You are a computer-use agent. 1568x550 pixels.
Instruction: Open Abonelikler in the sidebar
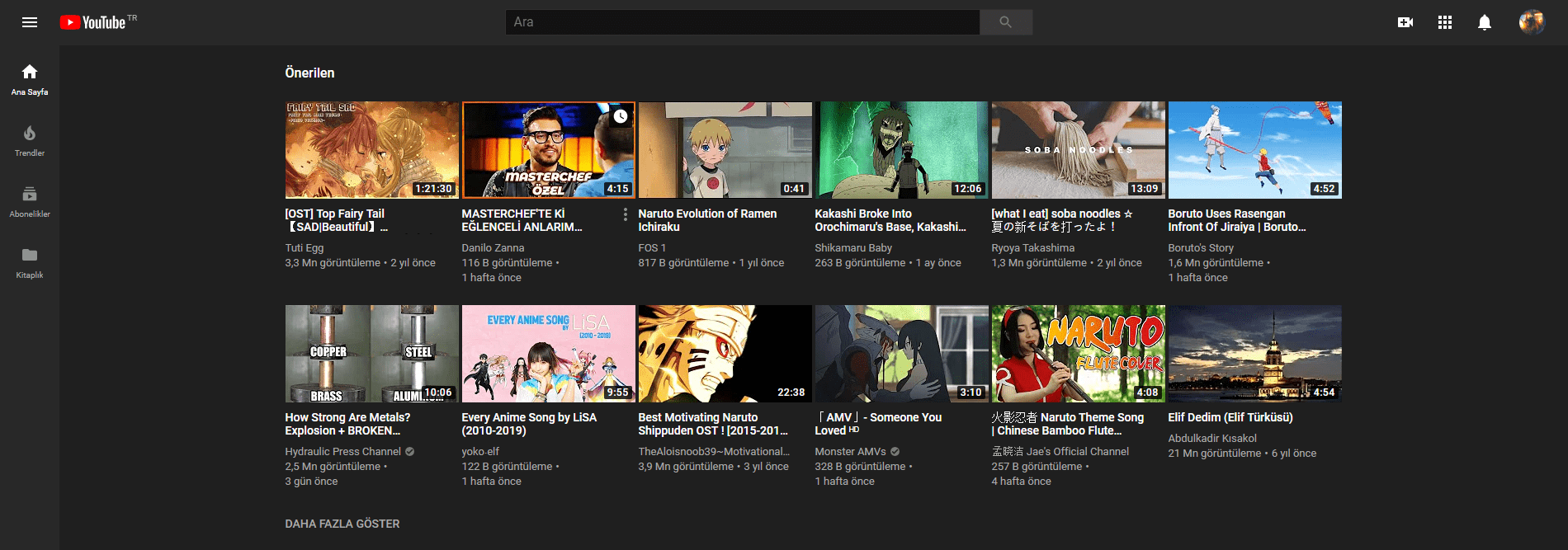point(30,202)
